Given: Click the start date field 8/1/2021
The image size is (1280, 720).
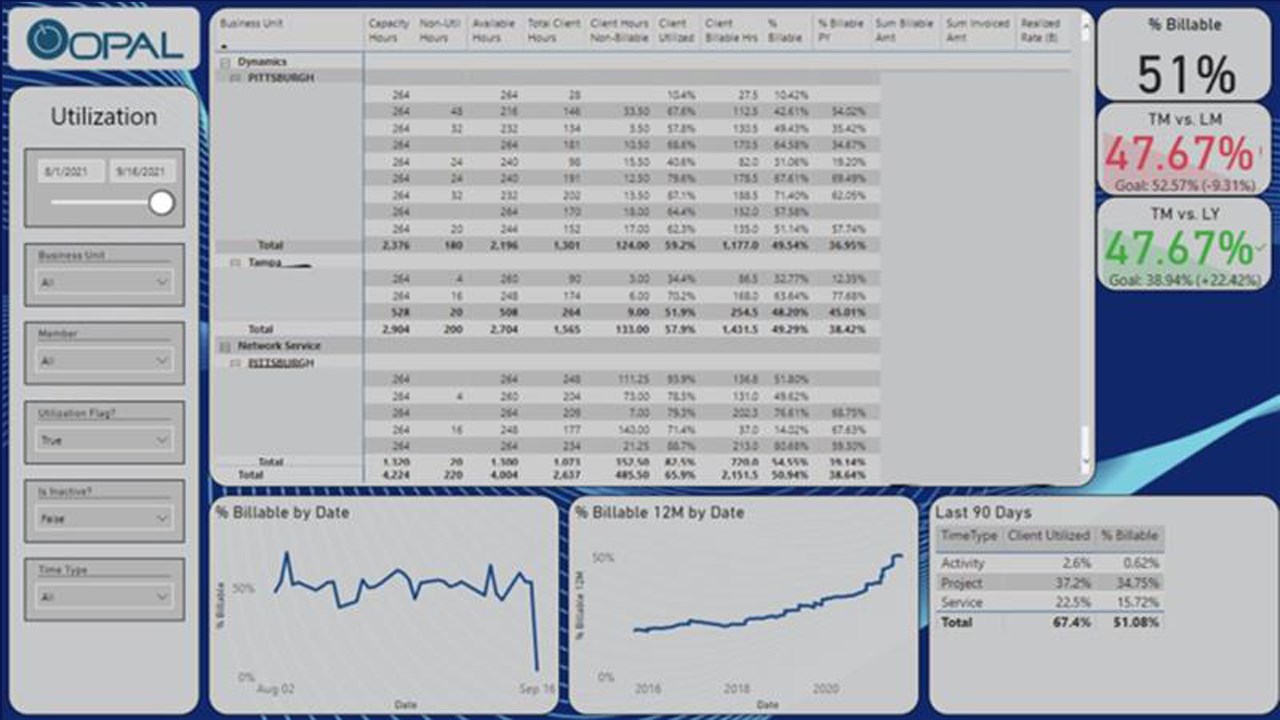Looking at the screenshot, I should [x=70, y=172].
